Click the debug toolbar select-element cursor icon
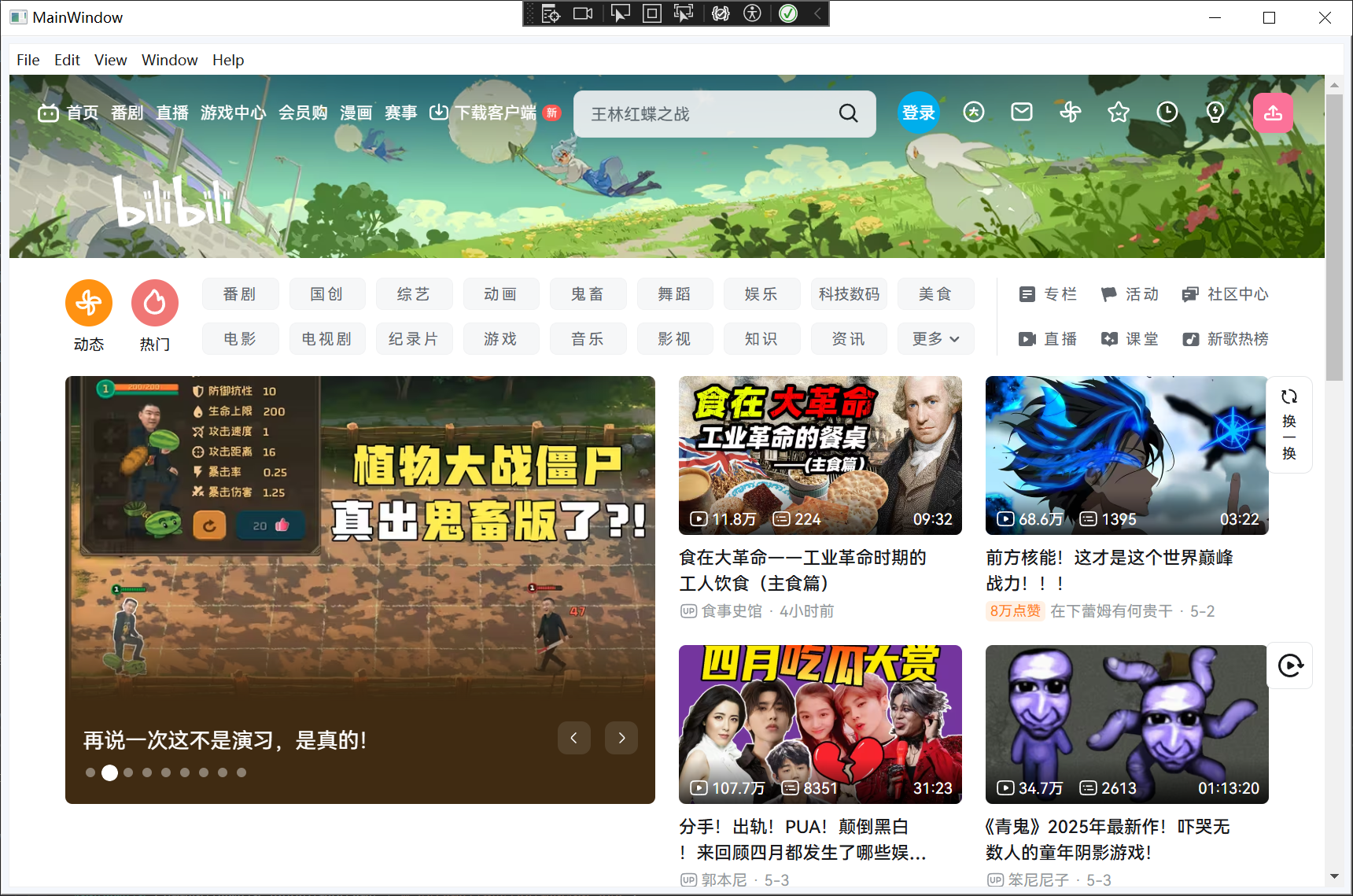This screenshot has width=1353, height=896. point(620,13)
